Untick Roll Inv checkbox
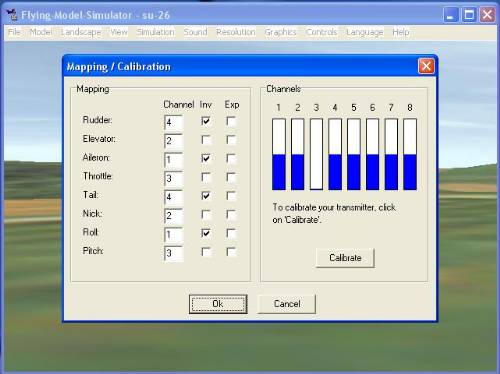Image resolution: width=500 pixels, height=374 pixels. click(x=206, y=233)
